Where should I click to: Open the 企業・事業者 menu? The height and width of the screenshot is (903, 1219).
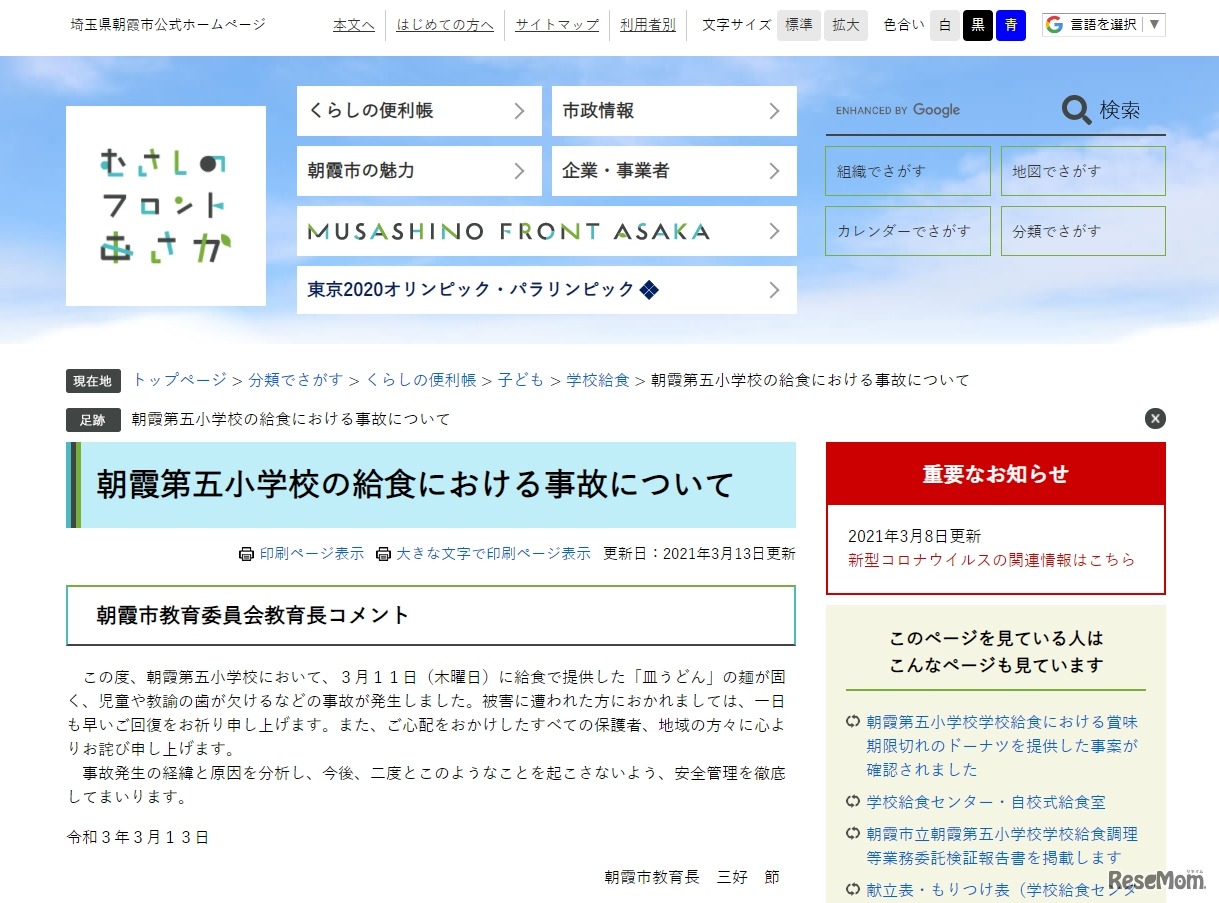click(674, 171)
